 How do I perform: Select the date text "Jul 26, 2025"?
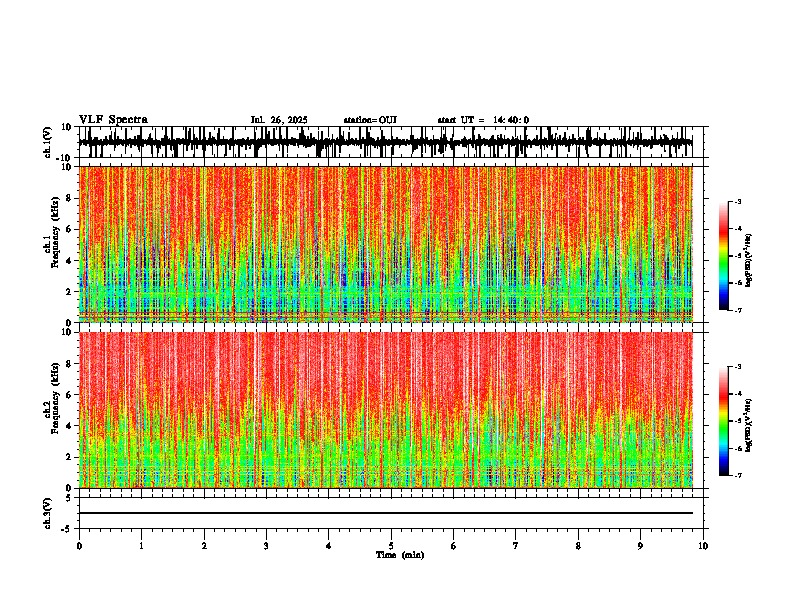tap(279, 120)
